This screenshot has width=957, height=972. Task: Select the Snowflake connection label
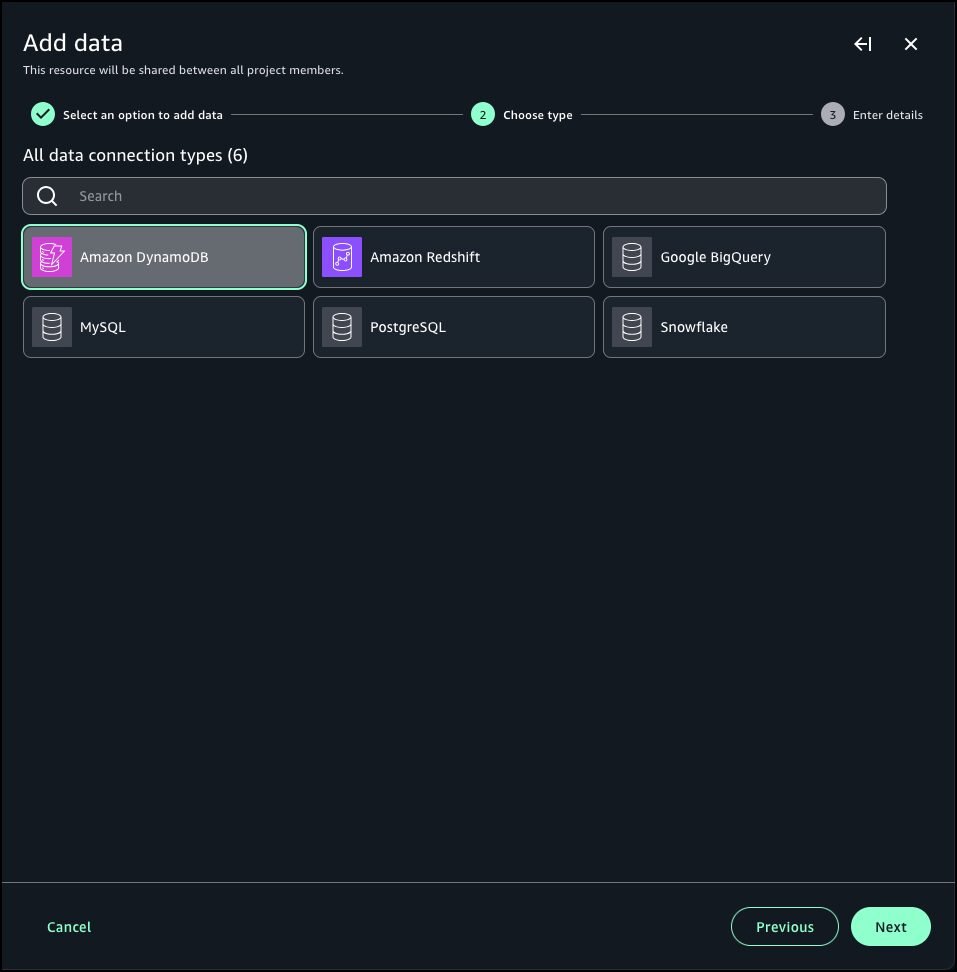click(x=694, y=327)
